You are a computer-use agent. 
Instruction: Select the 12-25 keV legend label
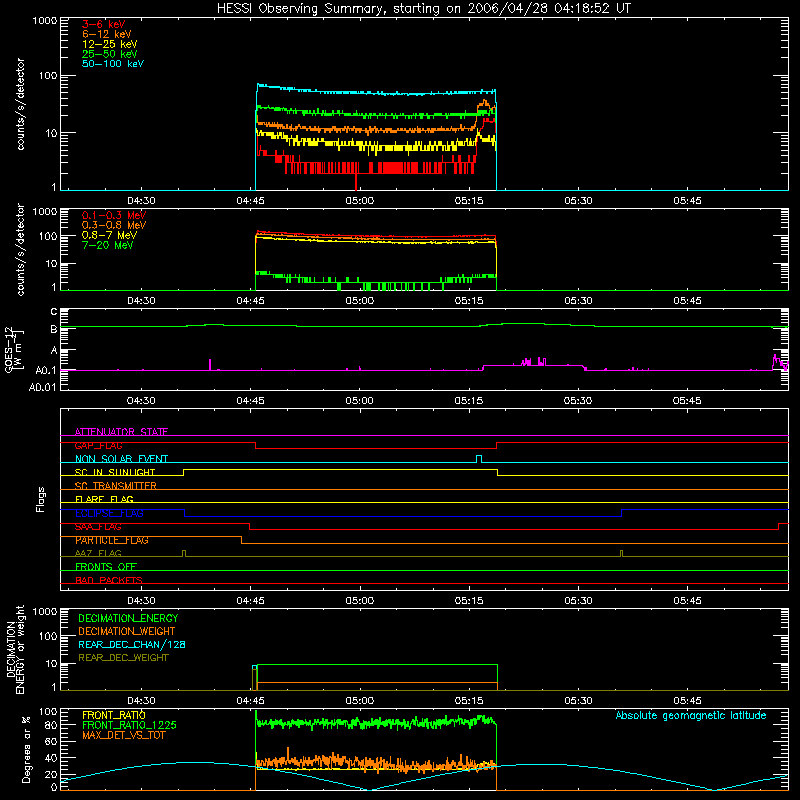pyautogui.click(x=110, y=44)
